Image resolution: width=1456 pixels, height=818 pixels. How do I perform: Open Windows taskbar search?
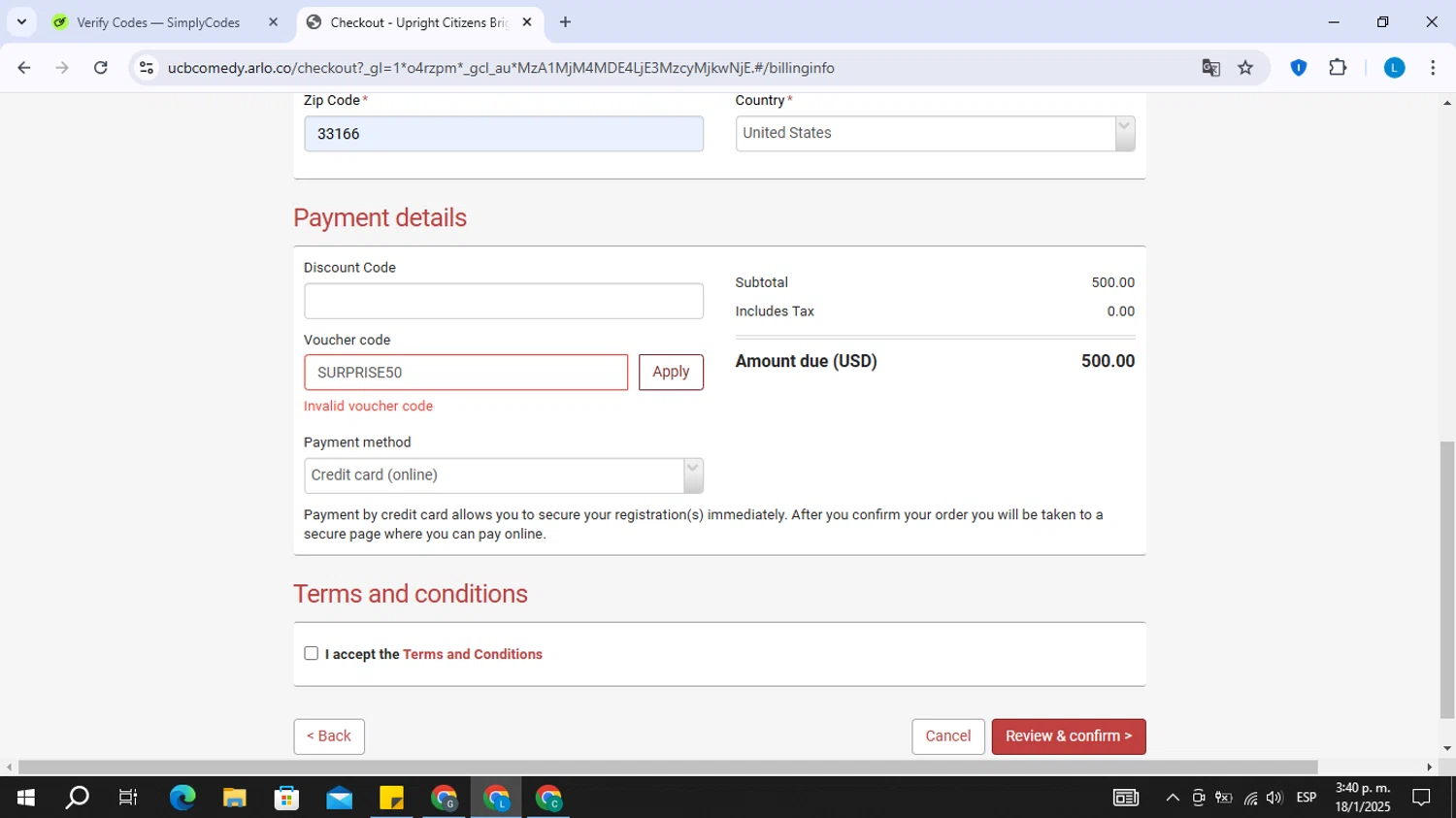pos(77,798)
